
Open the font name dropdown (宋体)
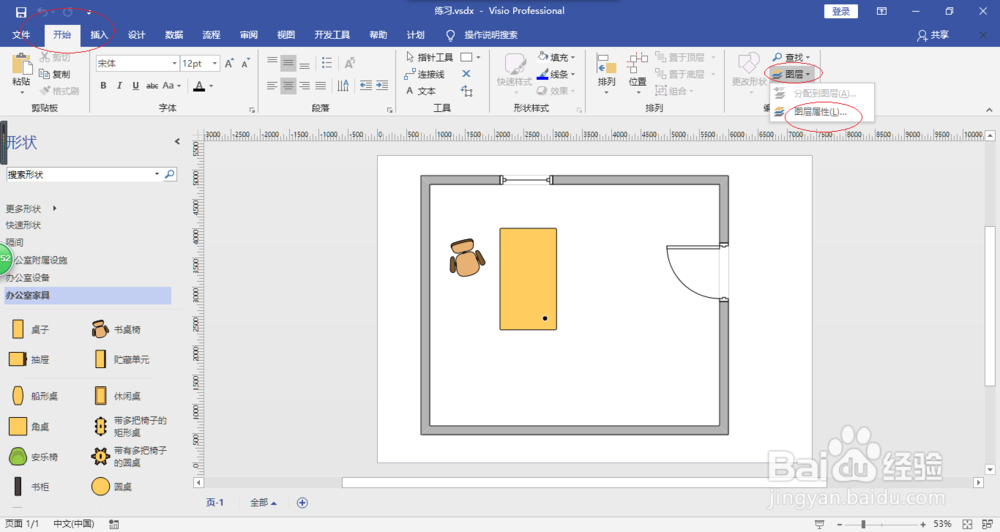137,63
